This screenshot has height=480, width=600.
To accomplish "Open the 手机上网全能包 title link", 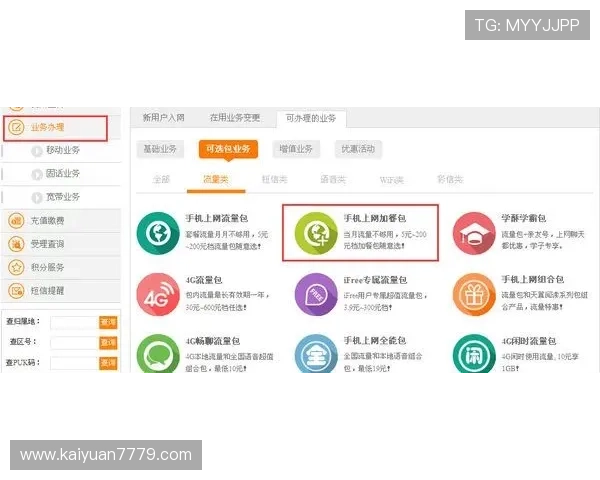I will point(375,340).
